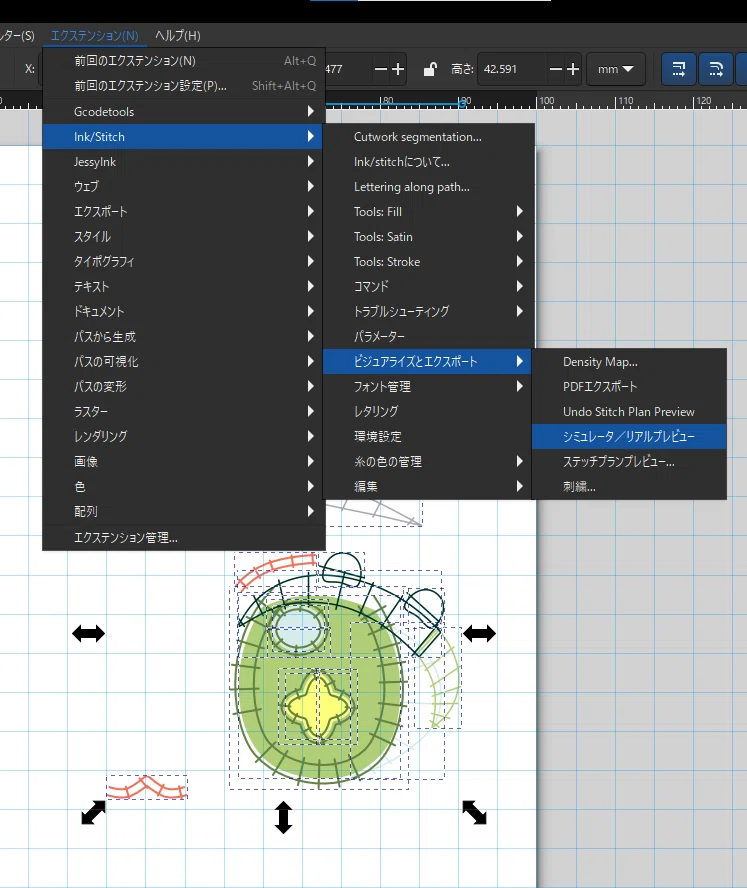Expand the ウェブ submenu
Screen dimensions: 747x888
point(183,186)
